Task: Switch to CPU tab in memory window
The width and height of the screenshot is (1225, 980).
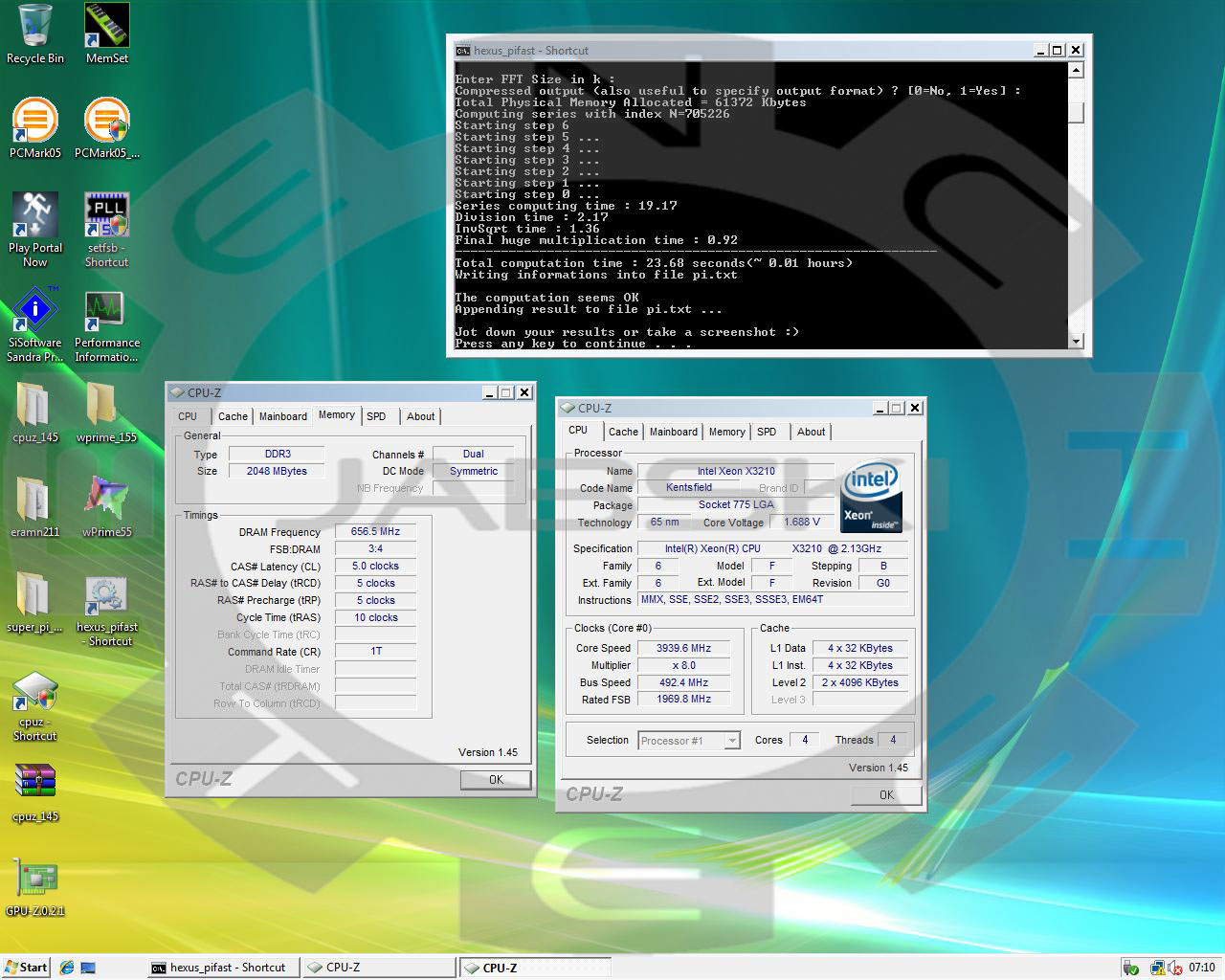Action: (188, 416)
